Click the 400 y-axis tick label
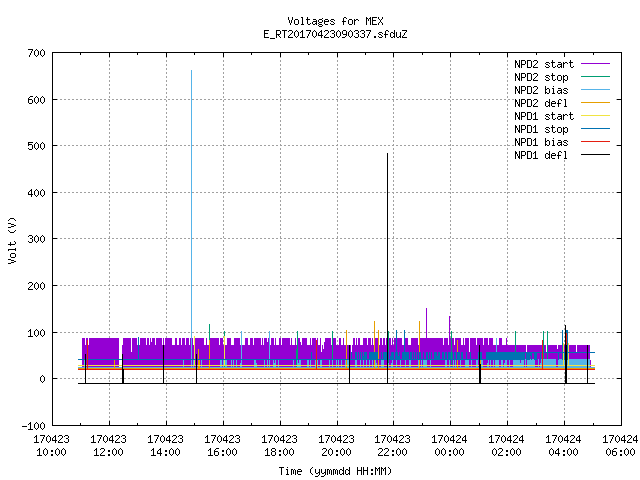The image size is (640, 480). pos(36,193)
